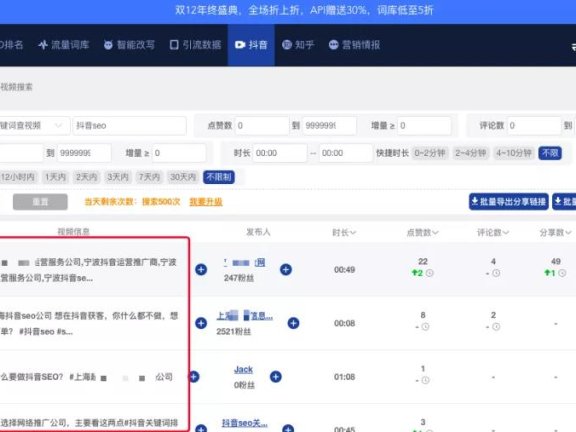Click the 流量词库 tab icon
The height and width of the screenshot is (432, 576).
[43, 45]
